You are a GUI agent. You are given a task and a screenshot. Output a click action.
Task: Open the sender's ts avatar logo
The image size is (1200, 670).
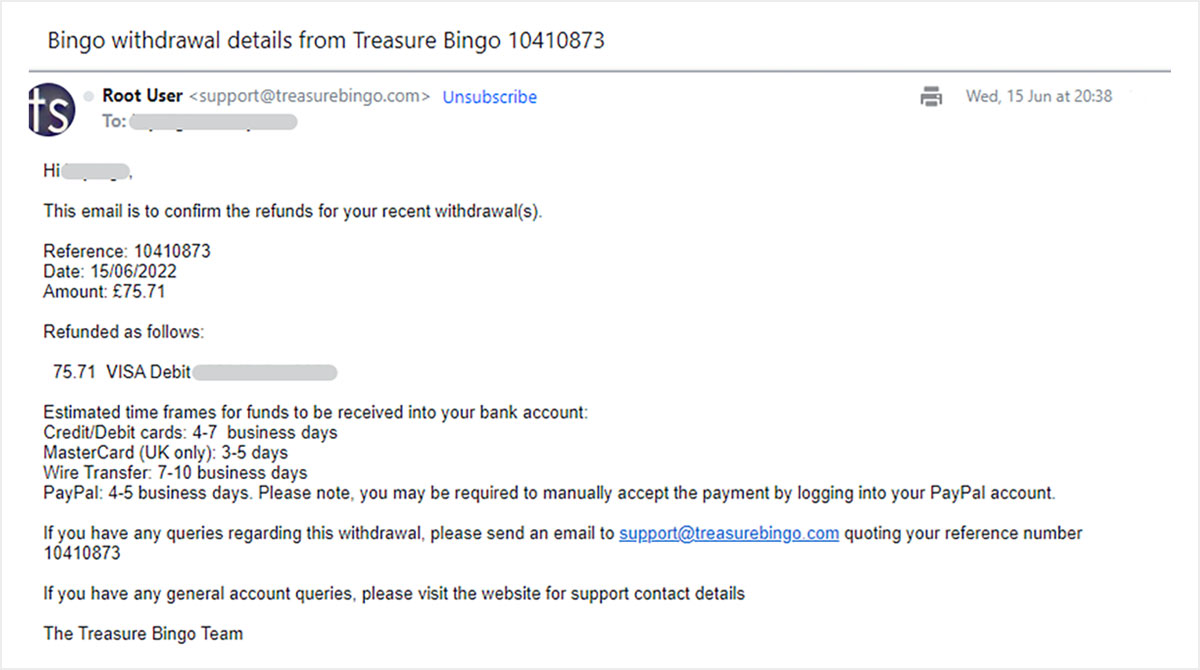(x=52, y=110)
